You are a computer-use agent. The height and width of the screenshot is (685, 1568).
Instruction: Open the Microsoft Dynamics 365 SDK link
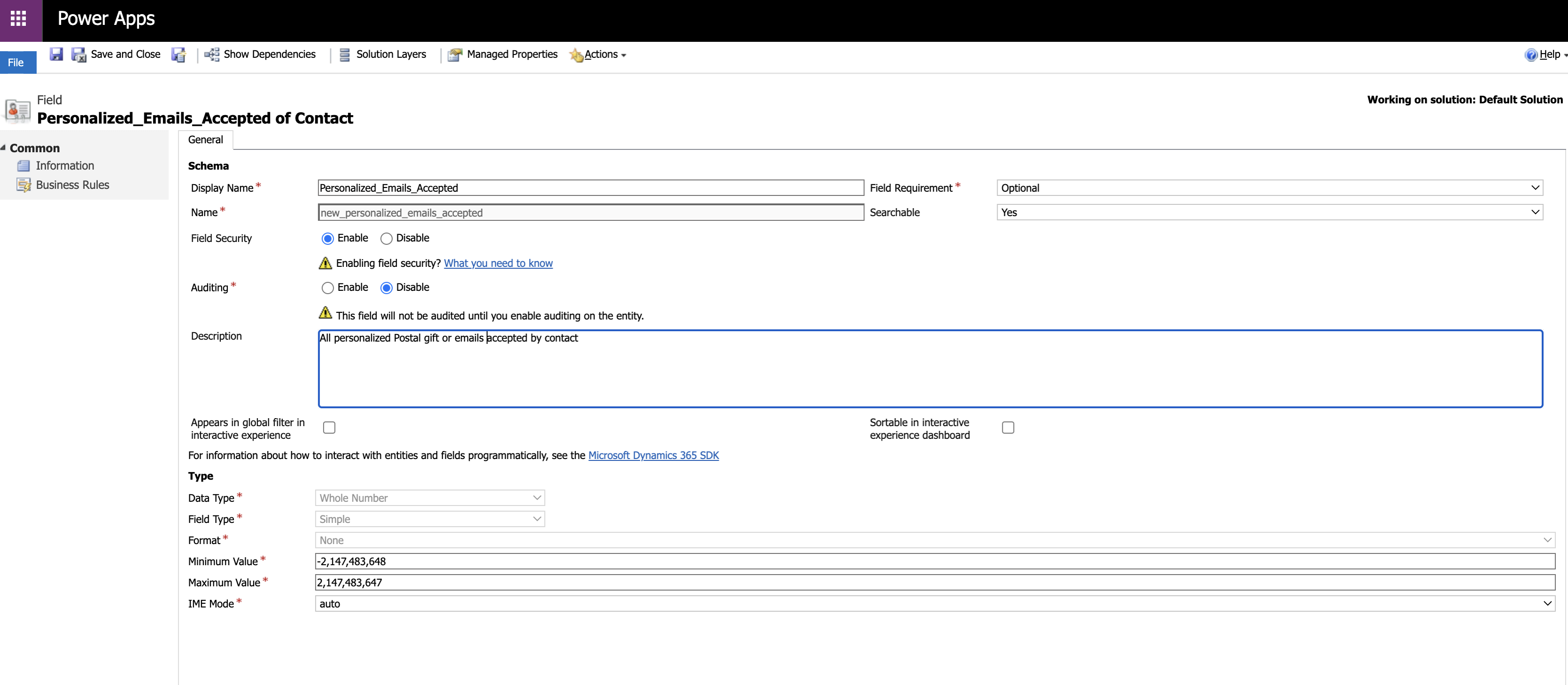(653, 455)
